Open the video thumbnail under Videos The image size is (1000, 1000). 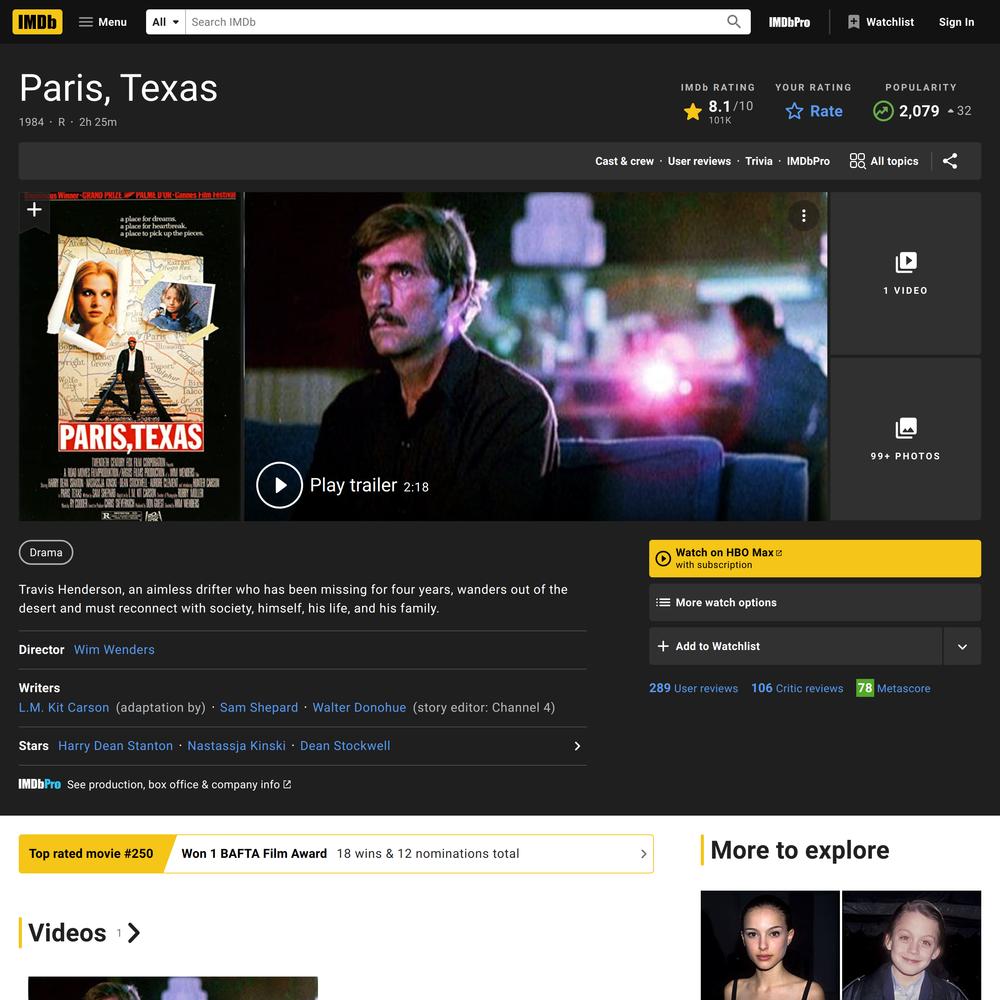(173, 988)
